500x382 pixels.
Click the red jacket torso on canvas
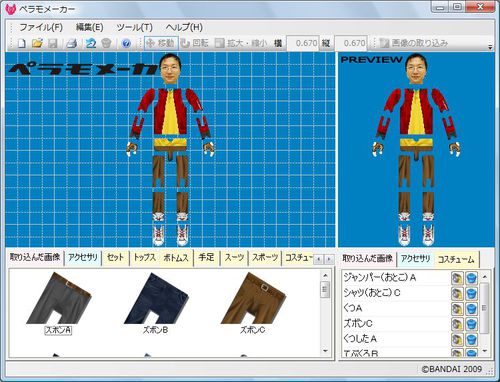pyautogui.click(x=171, y=112)
